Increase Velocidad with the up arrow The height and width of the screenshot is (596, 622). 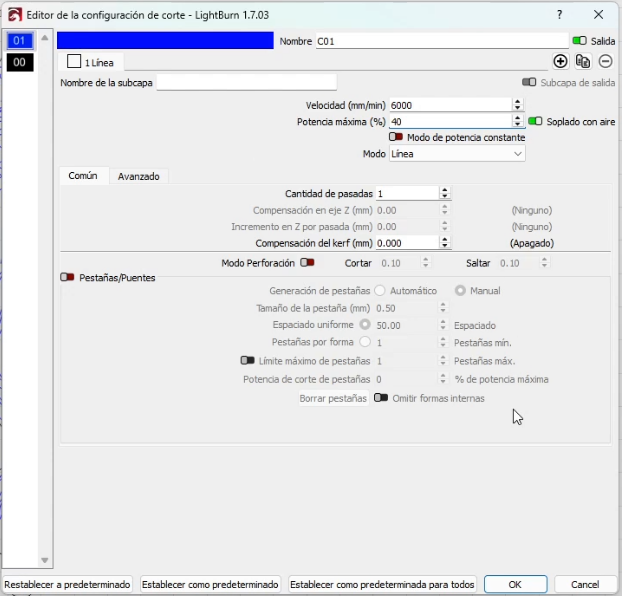point(517,101)
